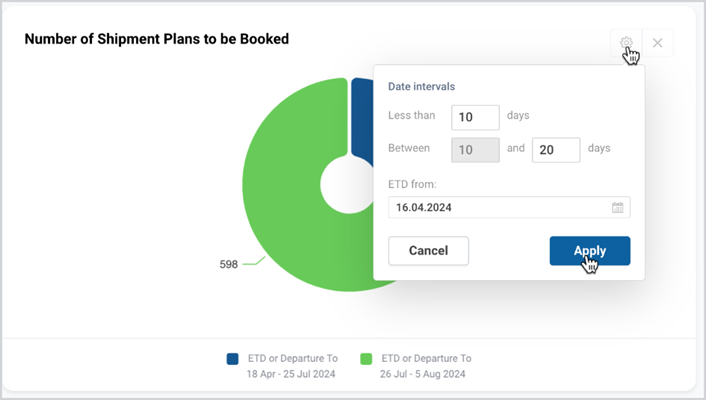Toggle the green legend swatch
Screen dimensions: 706x400
[366, 359]
